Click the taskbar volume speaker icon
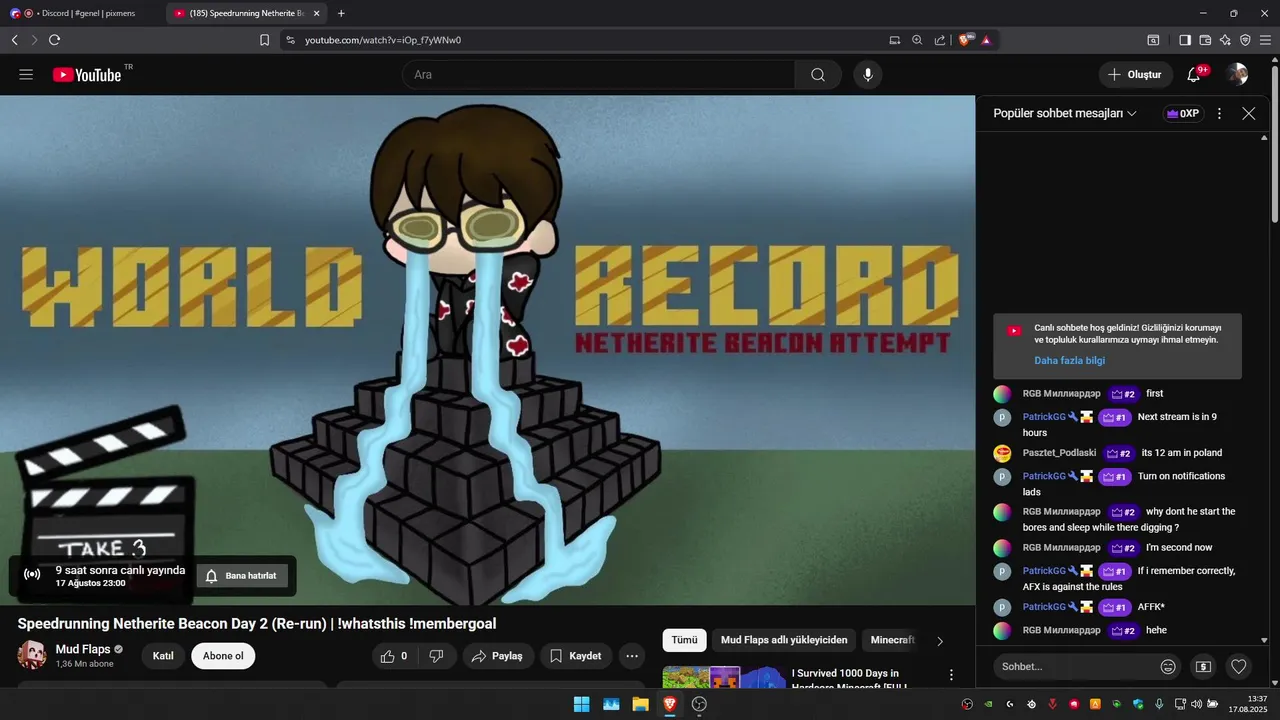 click(x=1195, y=704)
